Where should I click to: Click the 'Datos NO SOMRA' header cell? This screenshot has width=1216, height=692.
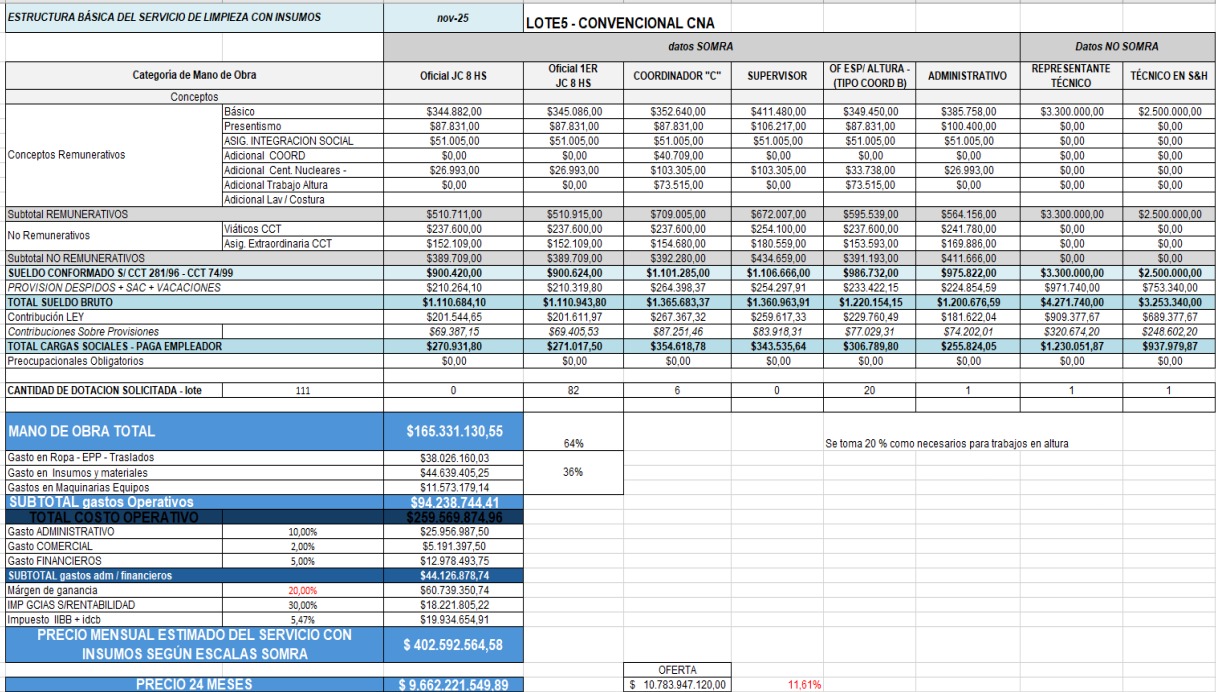point(1117,46)
